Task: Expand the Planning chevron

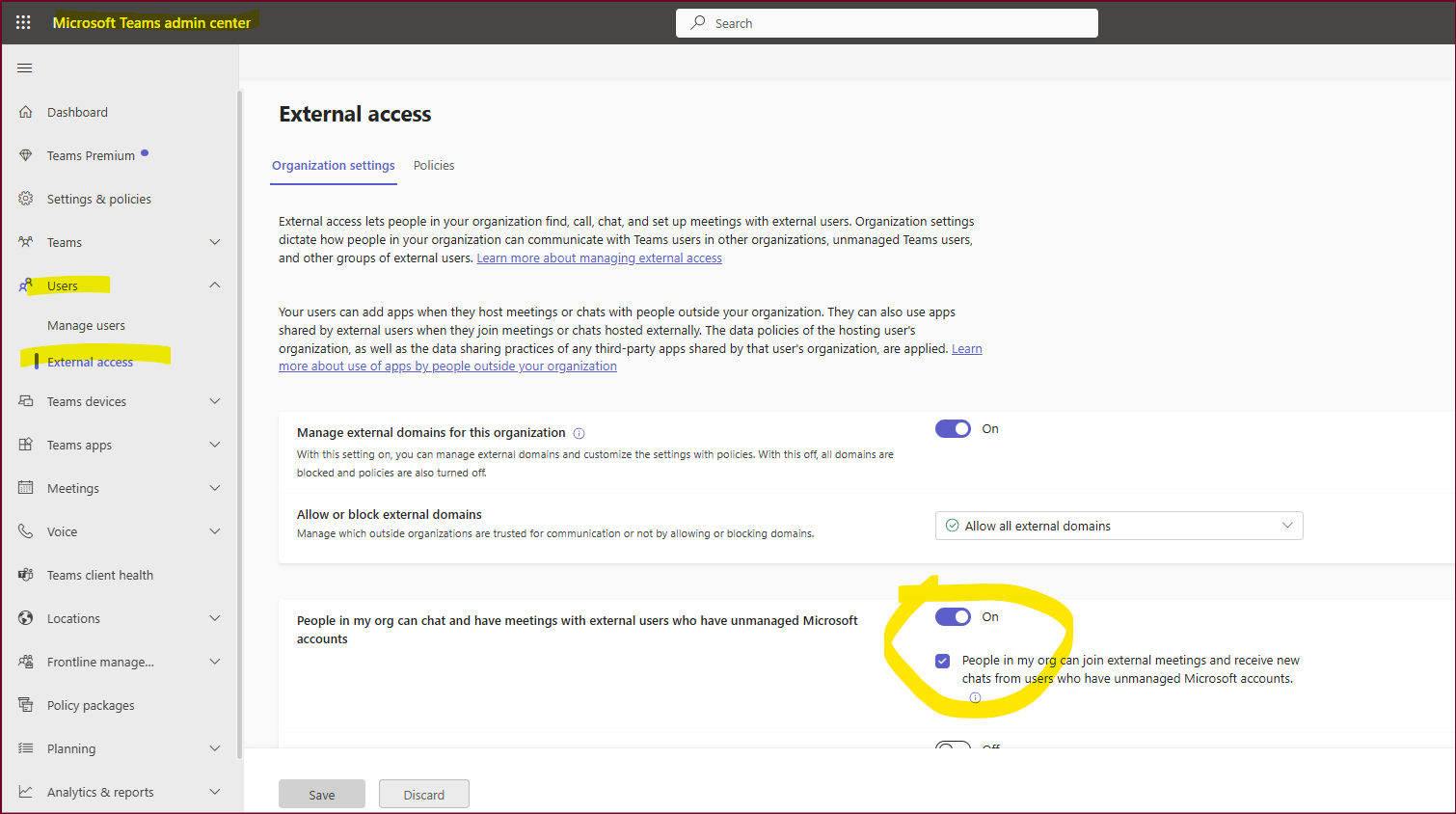Action: 215,748
